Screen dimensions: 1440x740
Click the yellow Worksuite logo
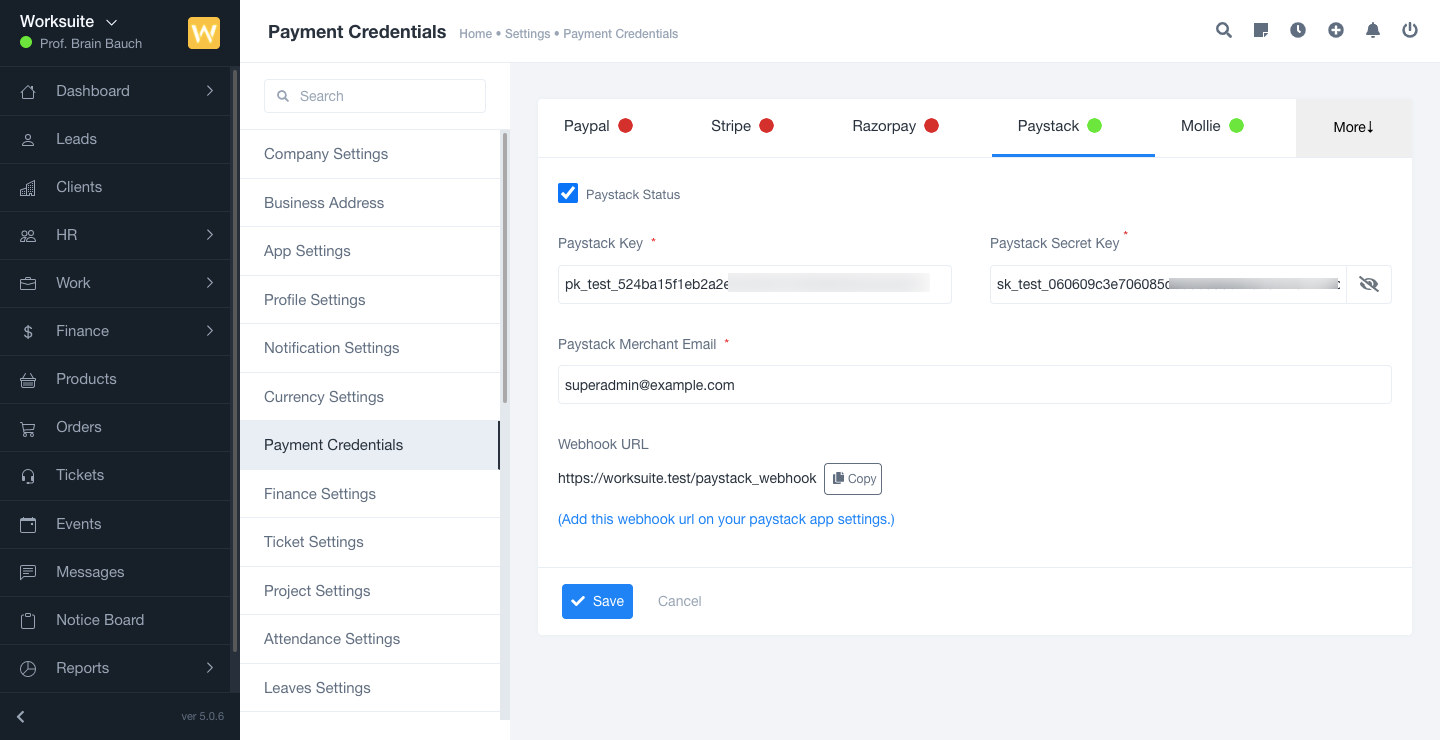204,33
